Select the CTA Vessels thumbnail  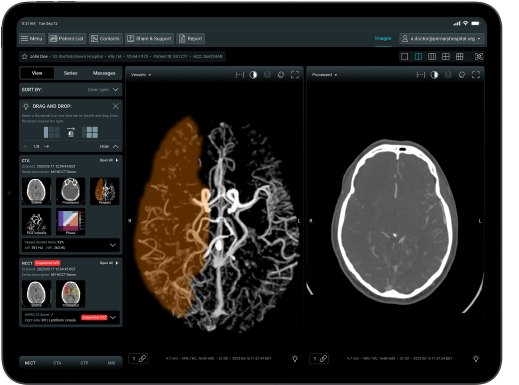click(x=105, y=191)
